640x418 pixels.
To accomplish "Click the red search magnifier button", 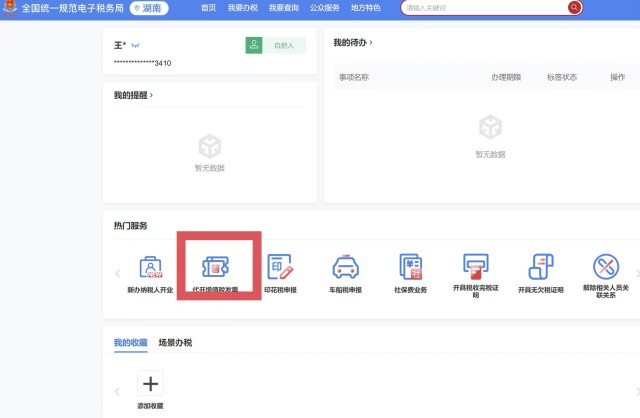I will click(574, 7).
